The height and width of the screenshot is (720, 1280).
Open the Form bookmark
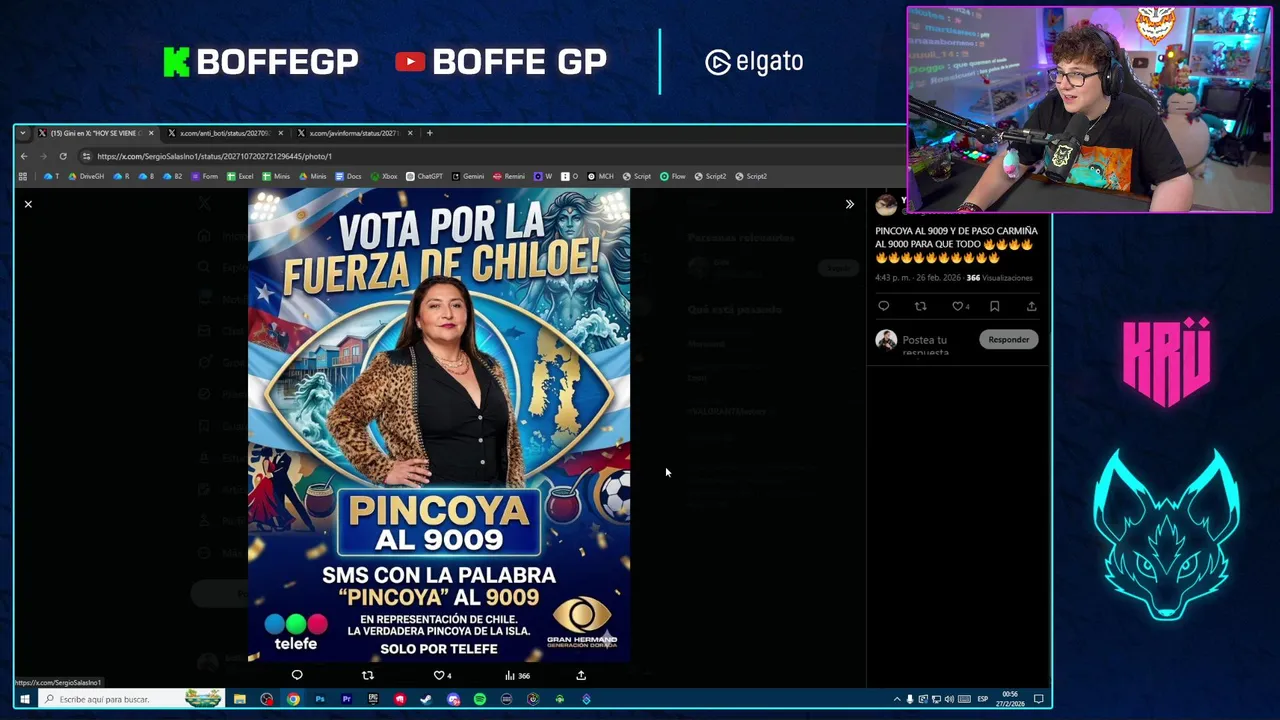[204, 176]
